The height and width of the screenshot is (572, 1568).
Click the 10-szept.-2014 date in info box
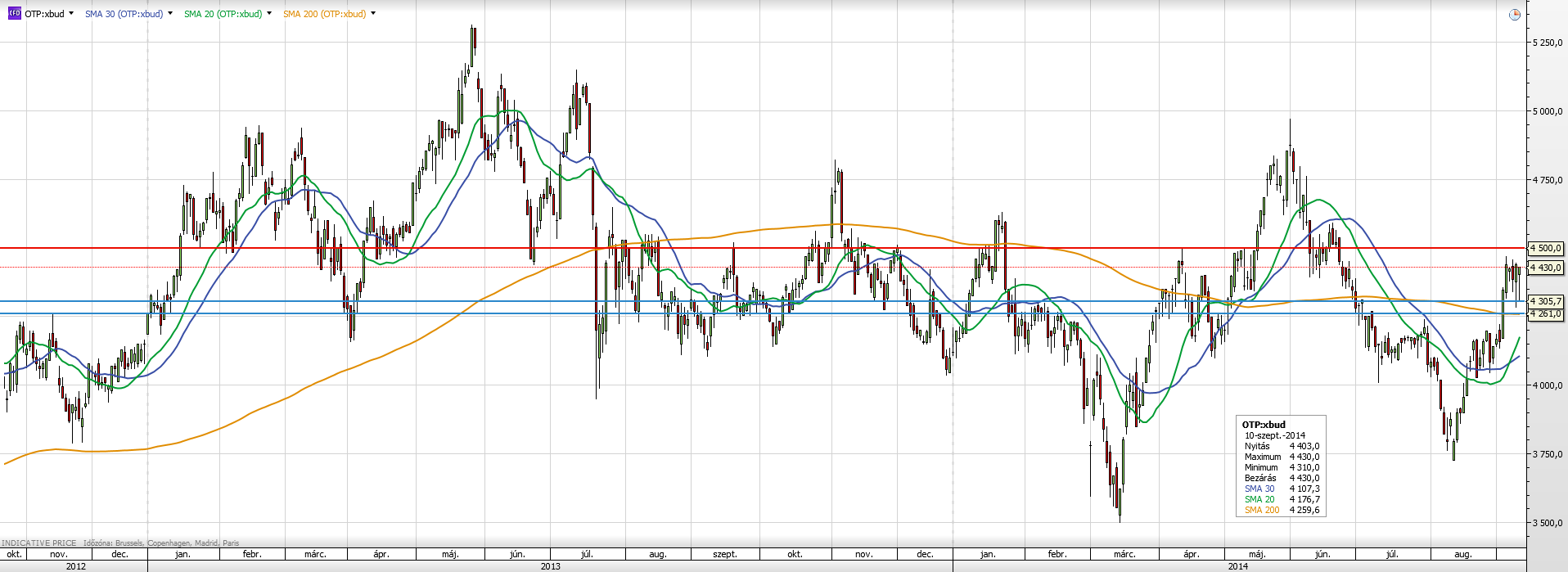(1275, 435)
